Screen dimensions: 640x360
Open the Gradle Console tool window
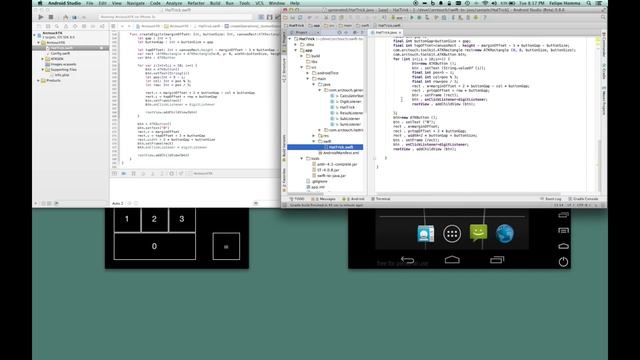tap(583, 199)
